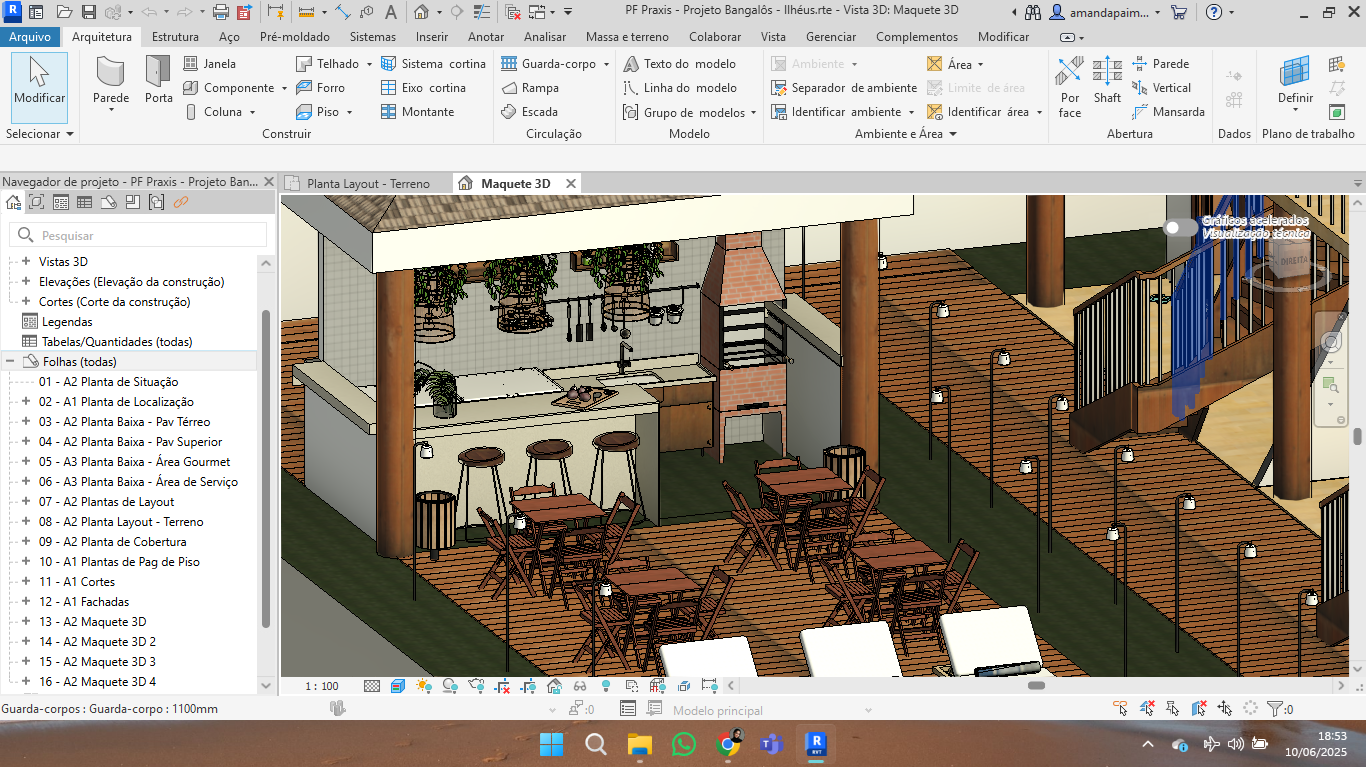Image resolution: width=1366 pixels, height=767 pixels.
Task: Open the Arquivo menu
Action: click(30, 36)
